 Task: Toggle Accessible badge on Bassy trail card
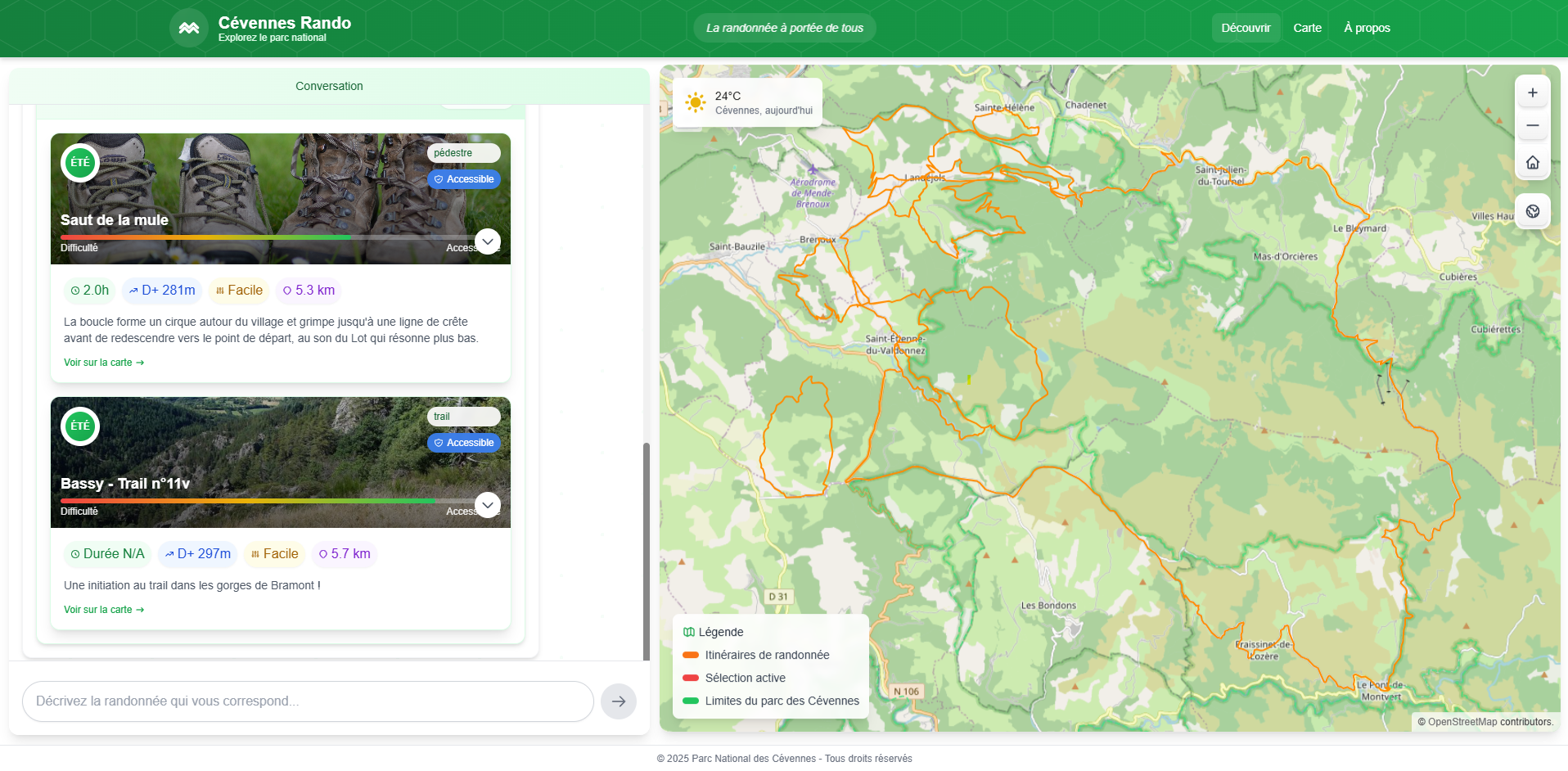[463, 443]
